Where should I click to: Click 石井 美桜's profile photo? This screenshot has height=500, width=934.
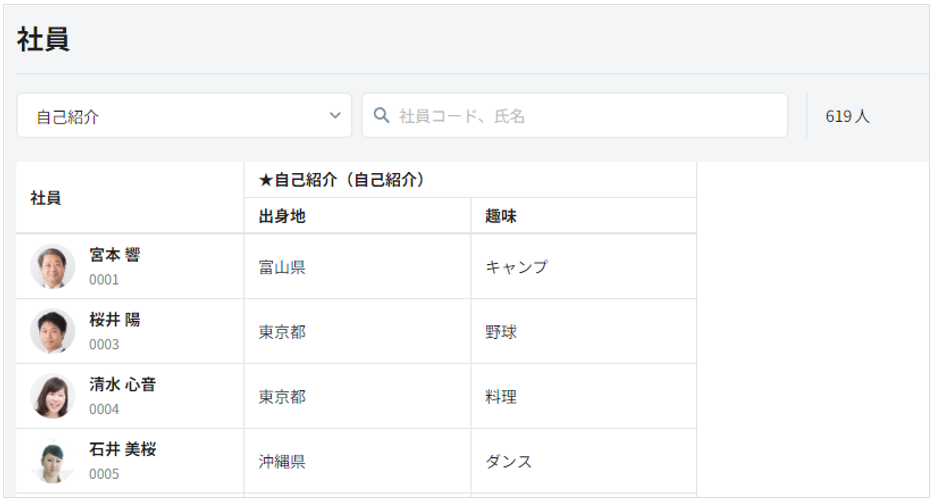[x=52, y=462]
